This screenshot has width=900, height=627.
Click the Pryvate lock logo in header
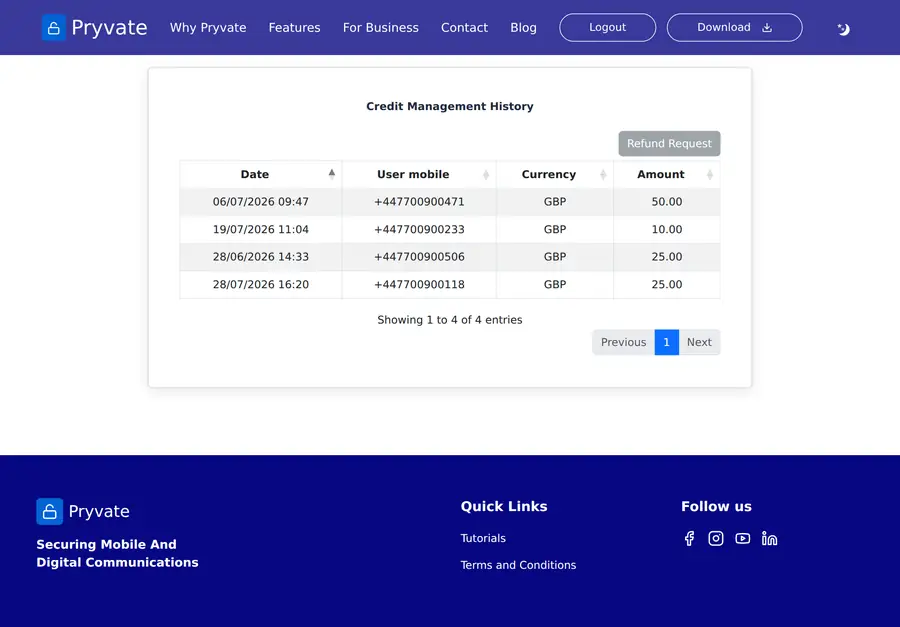(53, 28)
